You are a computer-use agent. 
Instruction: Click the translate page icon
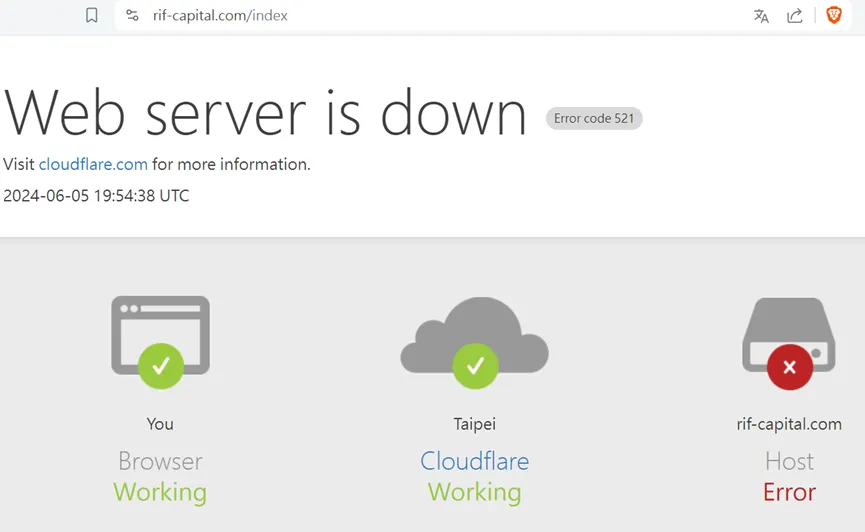tap(761, 15)
